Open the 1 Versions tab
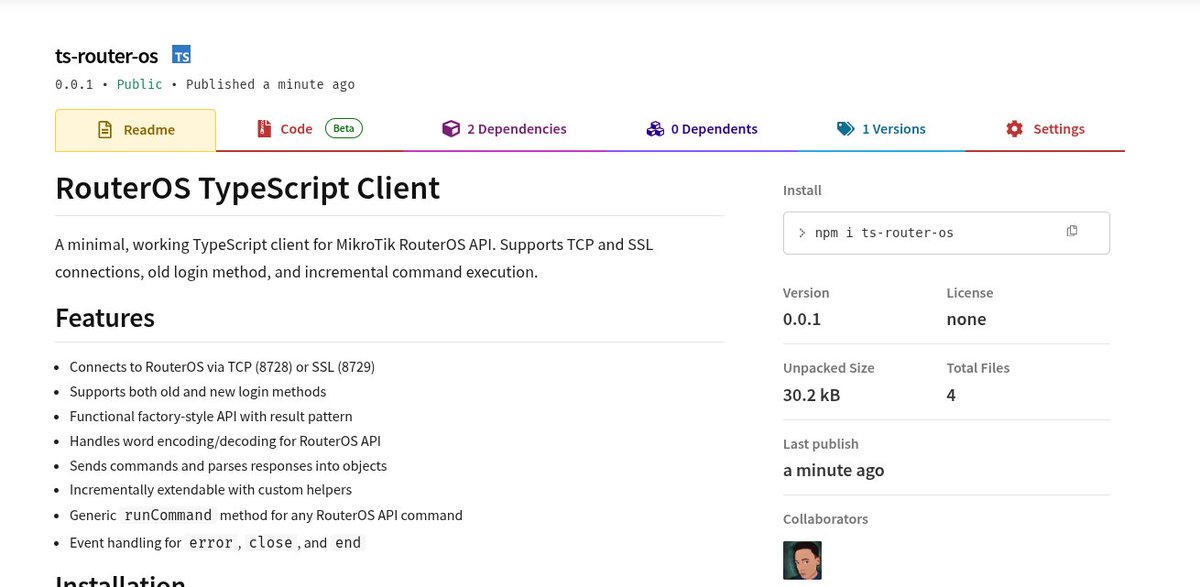The width and height of the screenshot is (1200, 587). (x=880, y=129)
